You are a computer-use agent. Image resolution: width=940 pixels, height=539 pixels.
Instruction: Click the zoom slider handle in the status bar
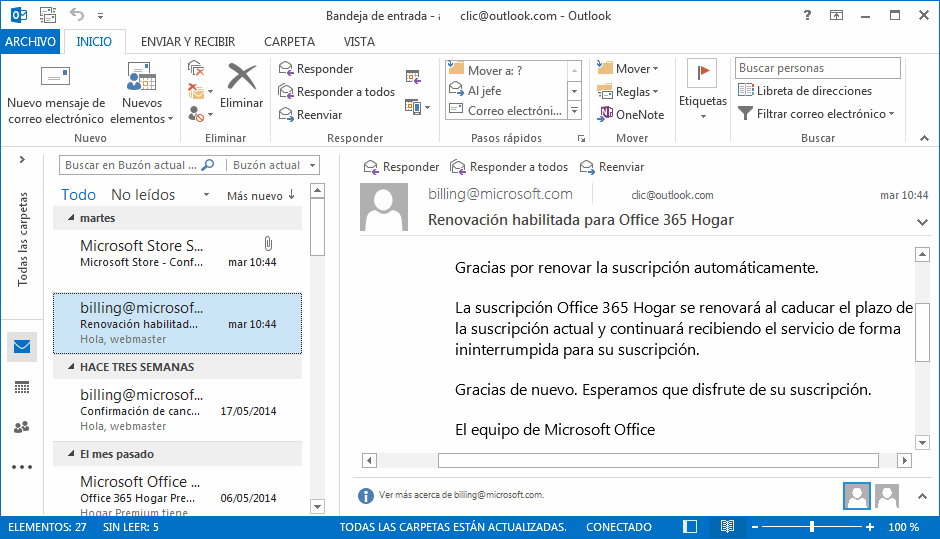point(812,527)
